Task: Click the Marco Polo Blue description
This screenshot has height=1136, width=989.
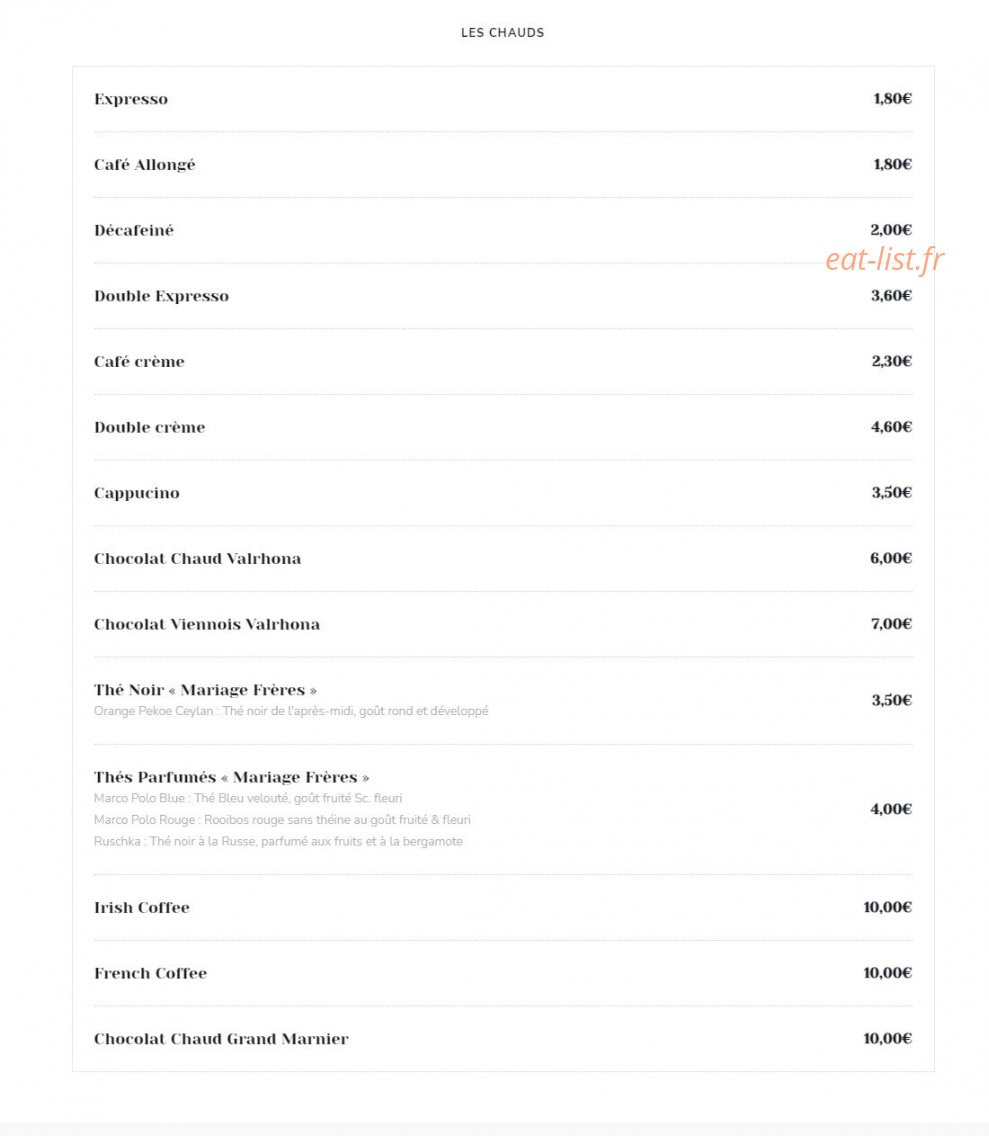Action: pos(248,798)
